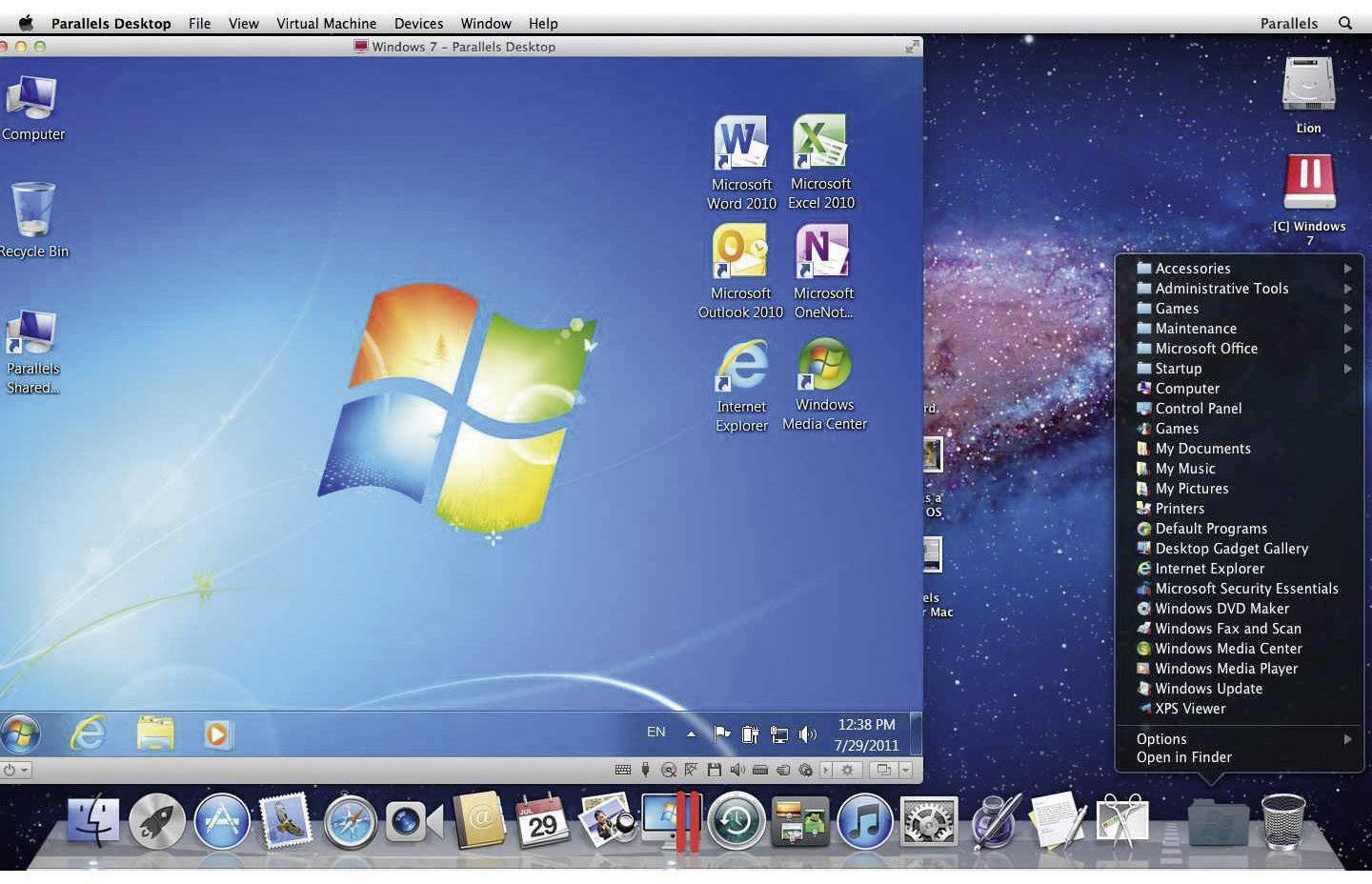1372x884 pixels.
Task: Open Lion hard drive on Mac desktop
Action: pyautogui.click(x=1308, y=95)
